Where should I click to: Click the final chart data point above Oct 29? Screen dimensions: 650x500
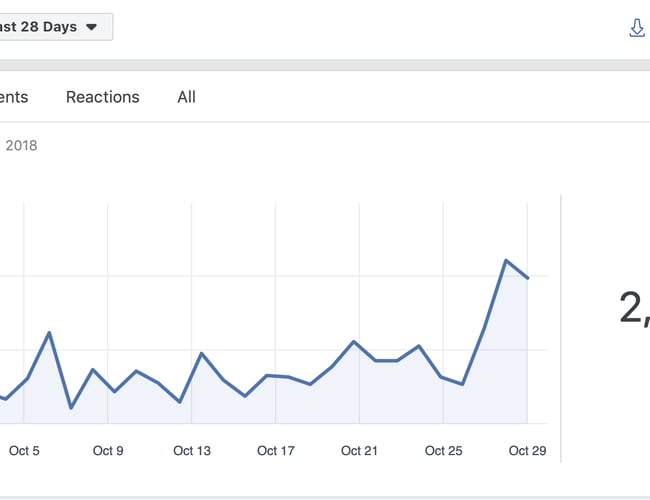pyautogui.click(x=528, y=278)
